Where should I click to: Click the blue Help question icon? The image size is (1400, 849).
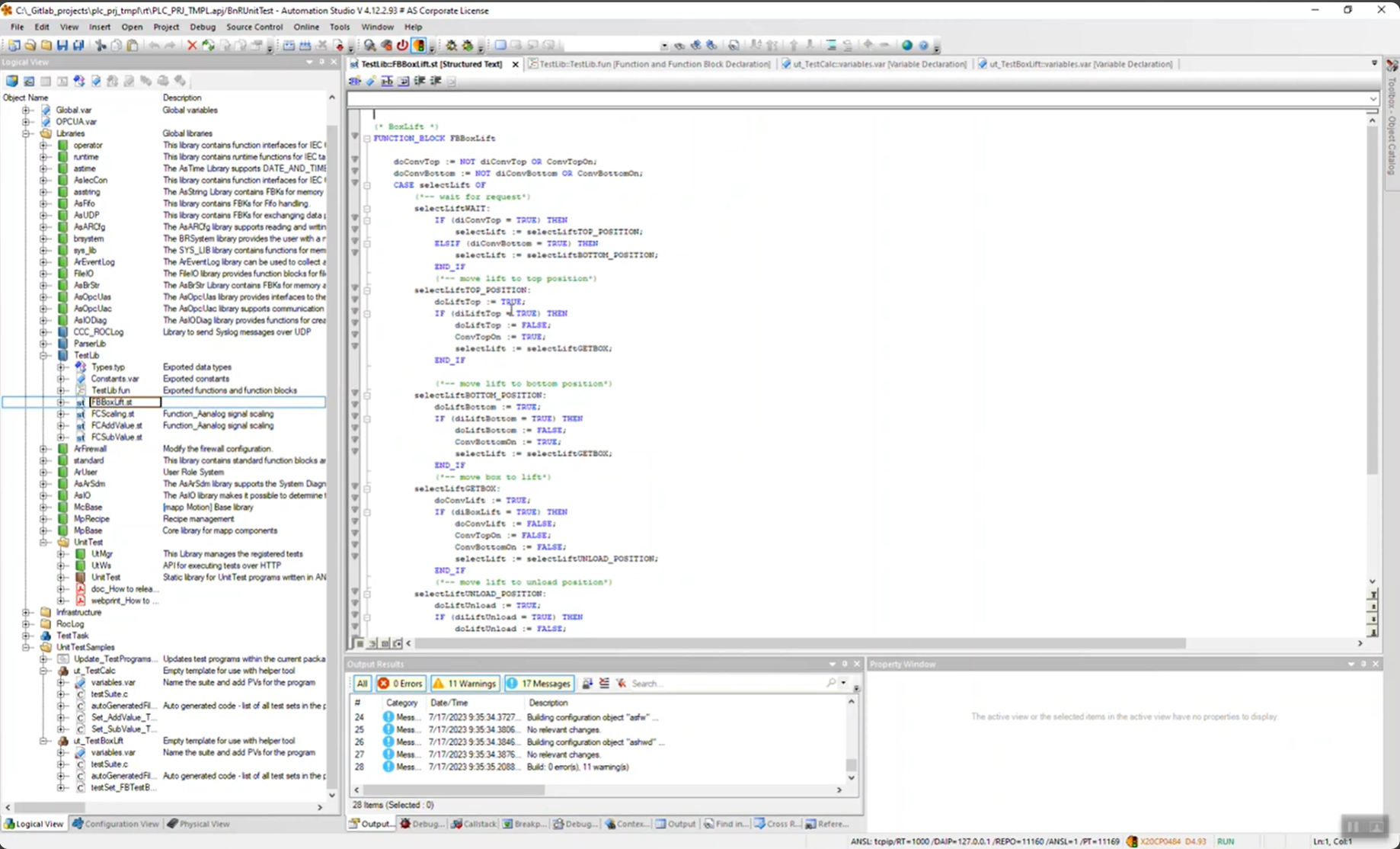click(923, 46)
